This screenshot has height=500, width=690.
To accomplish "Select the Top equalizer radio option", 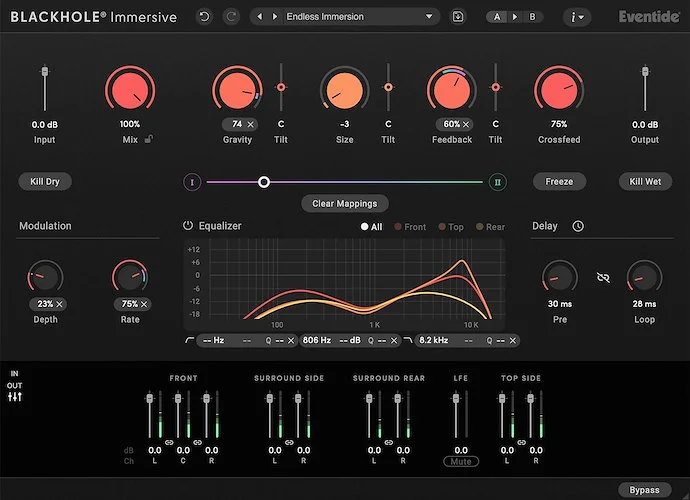I will pos(440,227).
